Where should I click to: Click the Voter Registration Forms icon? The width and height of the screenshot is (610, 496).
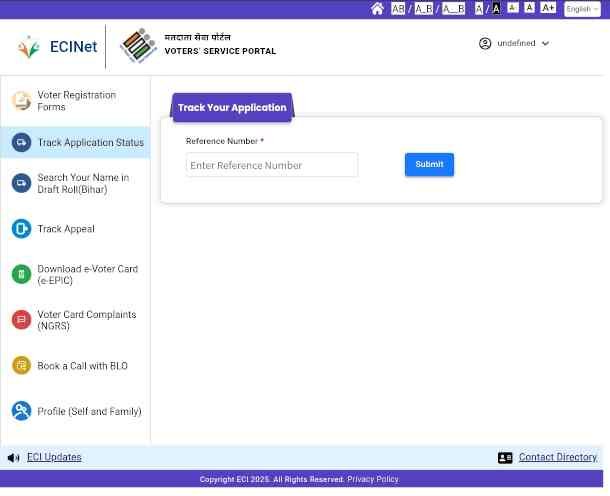coord(21,101)
